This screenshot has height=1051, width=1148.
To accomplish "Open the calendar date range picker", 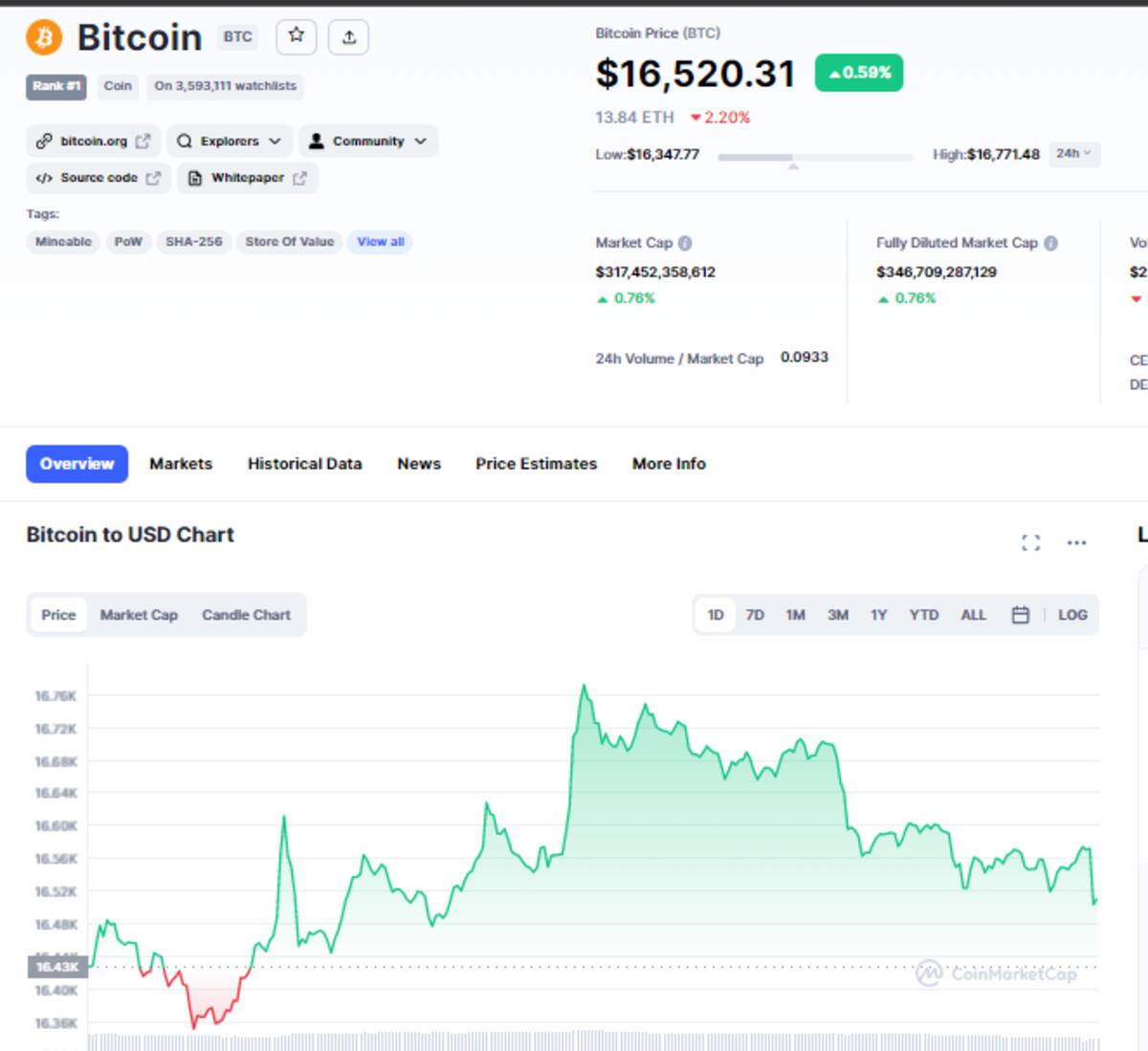I will [x=1021, y=615].
